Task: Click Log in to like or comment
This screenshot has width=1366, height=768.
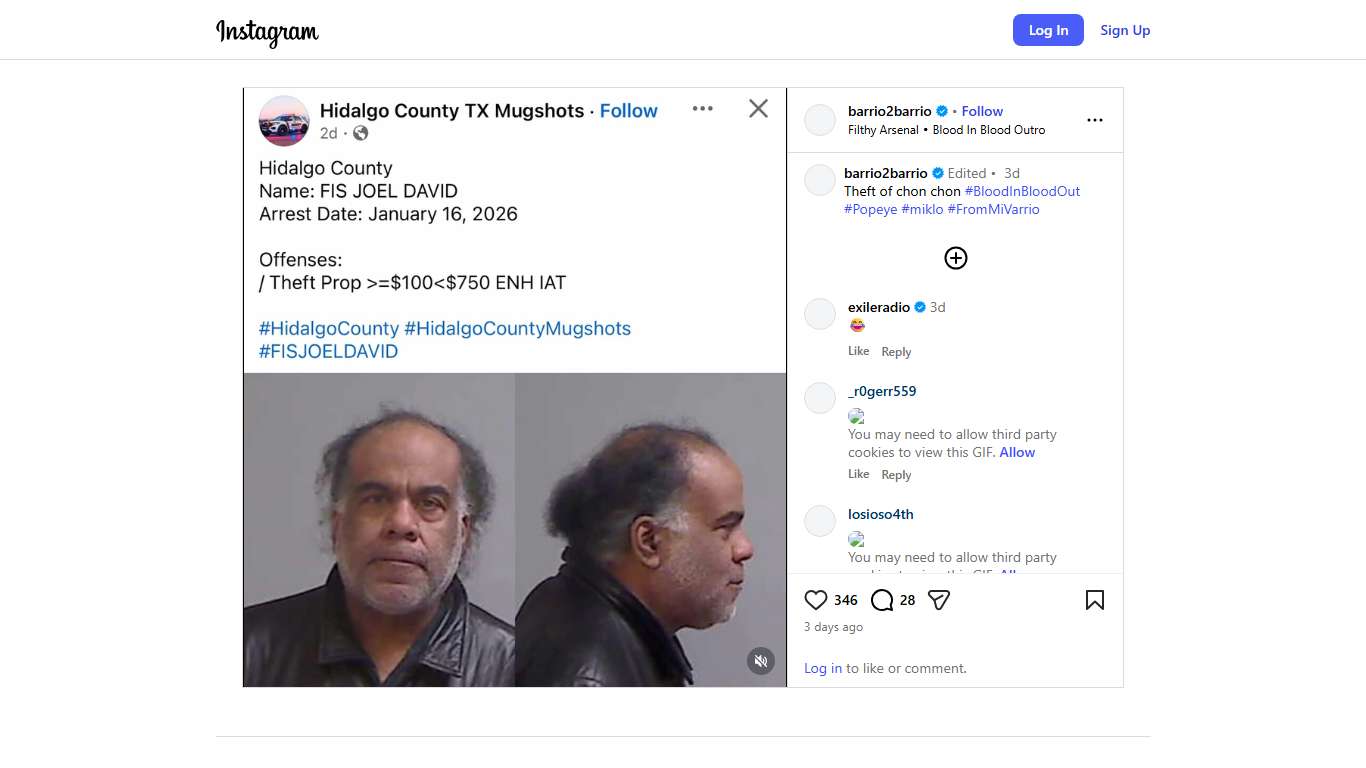Action: [823, 668]
